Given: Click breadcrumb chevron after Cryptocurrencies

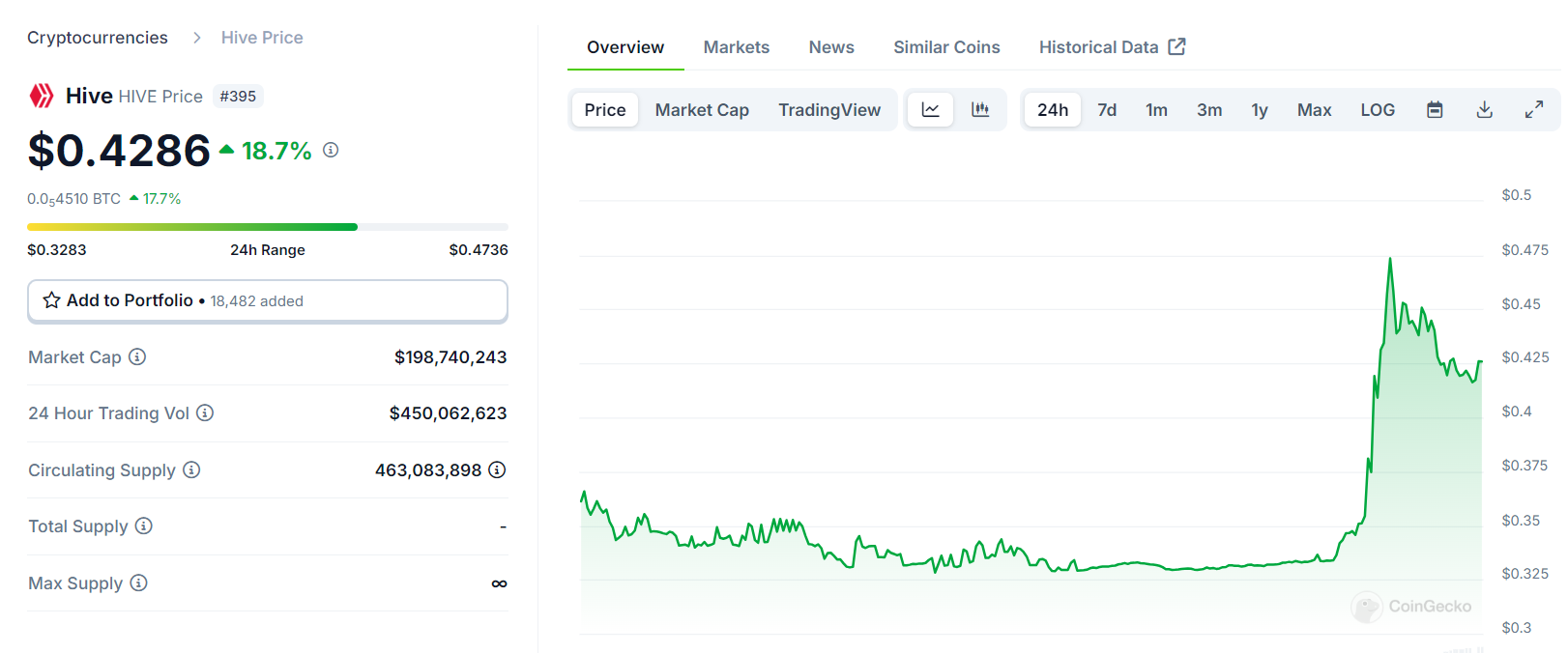Looking at the screenshot, I should coord(197,38).
